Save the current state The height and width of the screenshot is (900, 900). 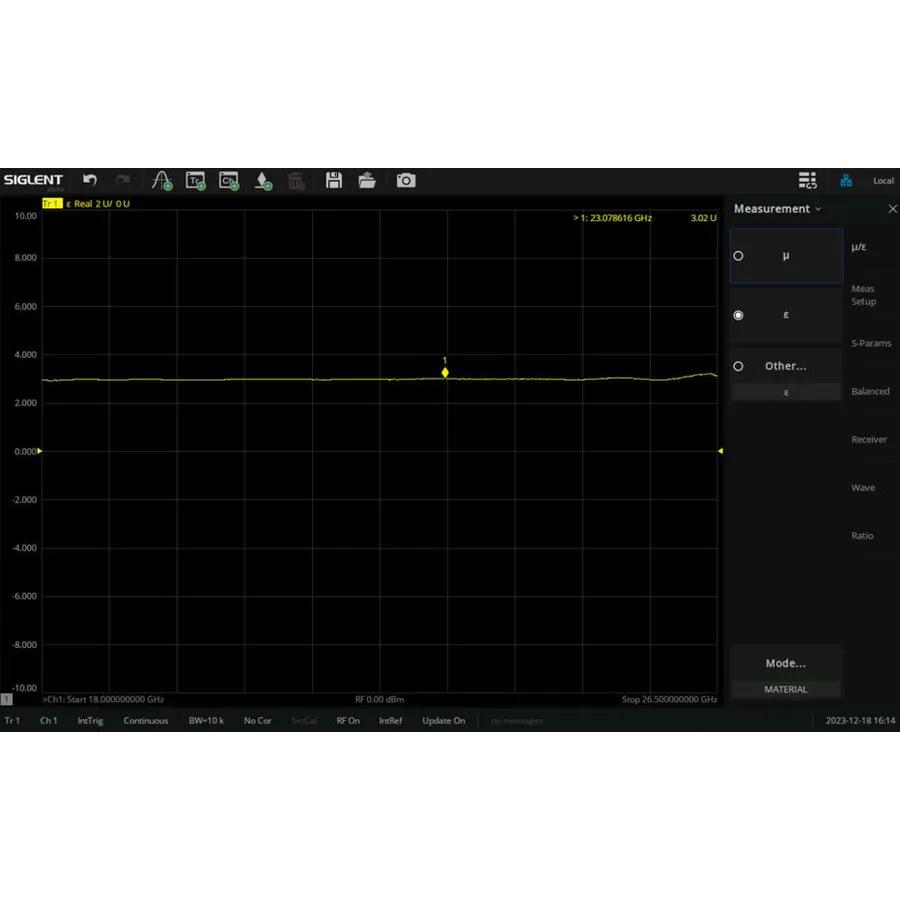[x=334, y=180]
